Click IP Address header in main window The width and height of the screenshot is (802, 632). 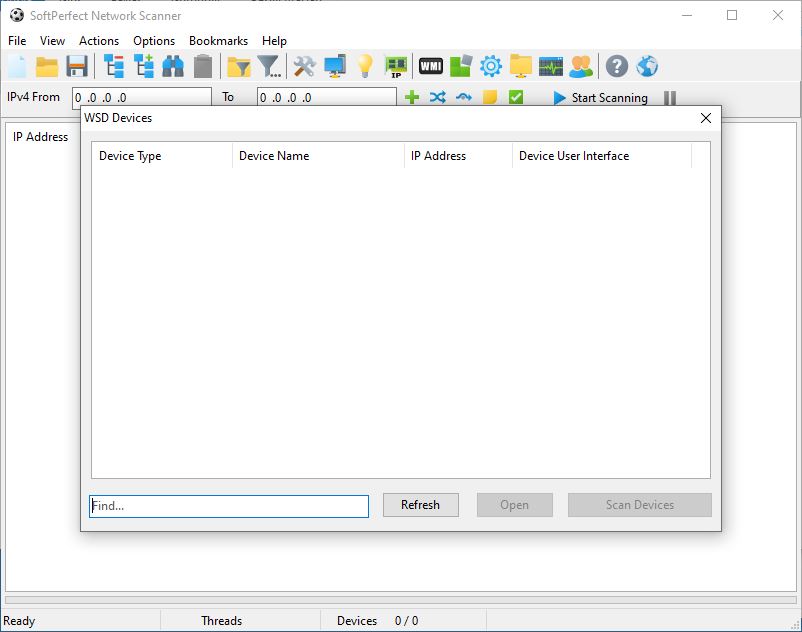(x=40, y=137)
